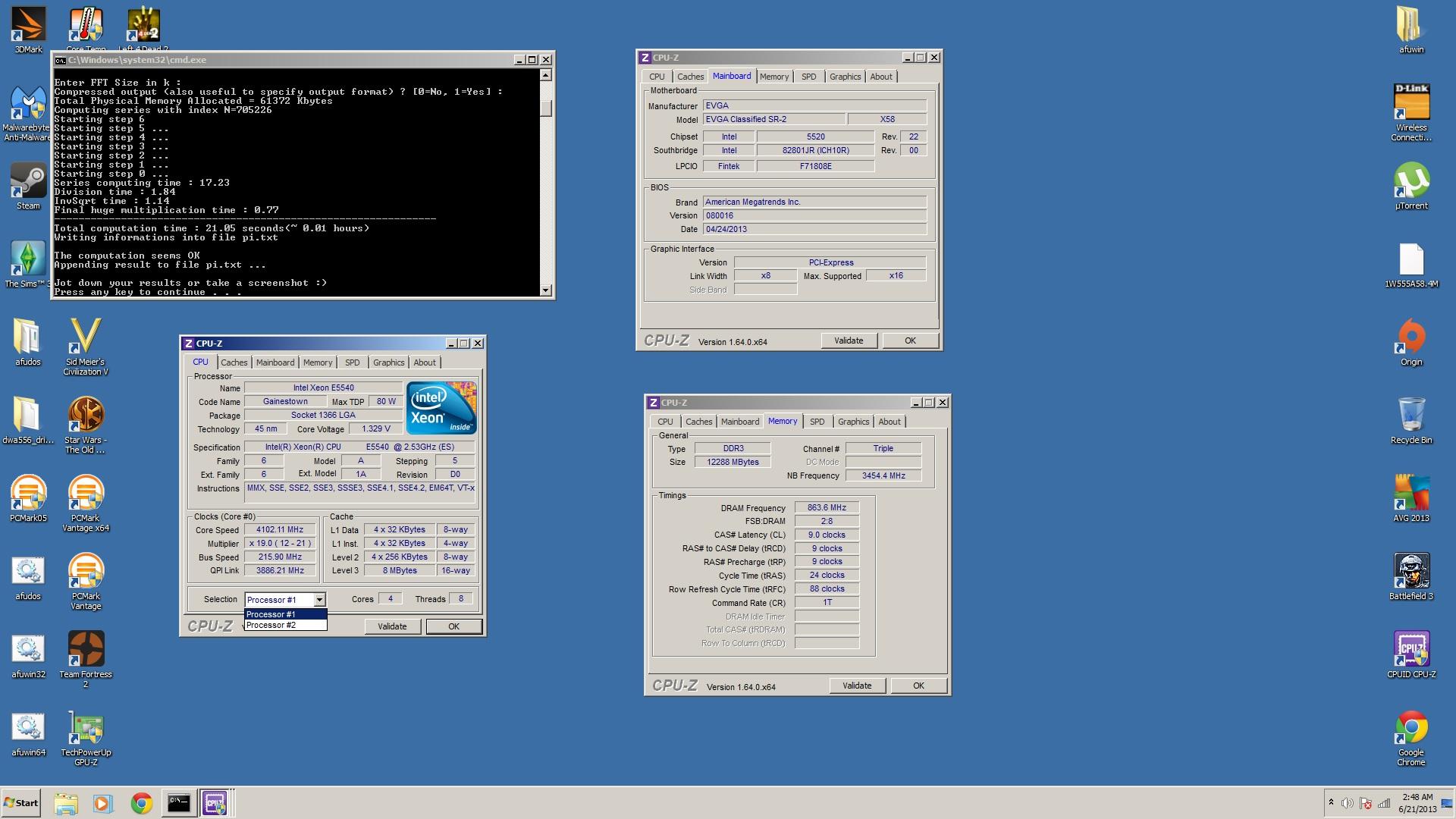Click Validate in the Mainboard window
This screenshot has width=1456, height=819.
coord(849,340)
